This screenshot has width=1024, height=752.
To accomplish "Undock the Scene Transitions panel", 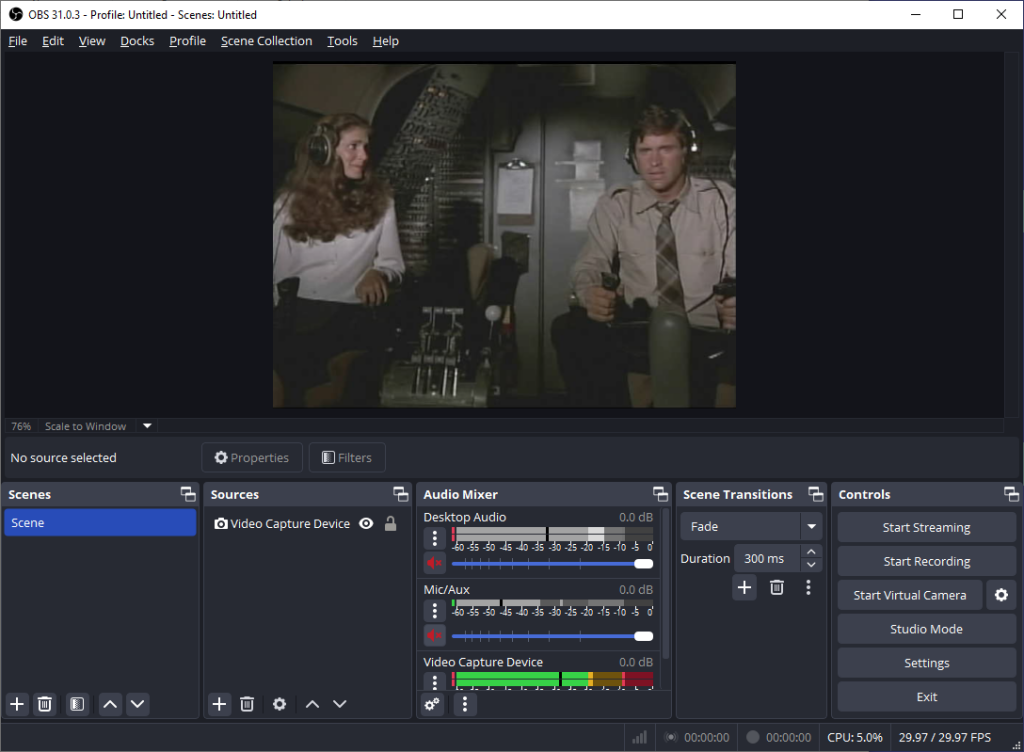I will tap(816, 494).
